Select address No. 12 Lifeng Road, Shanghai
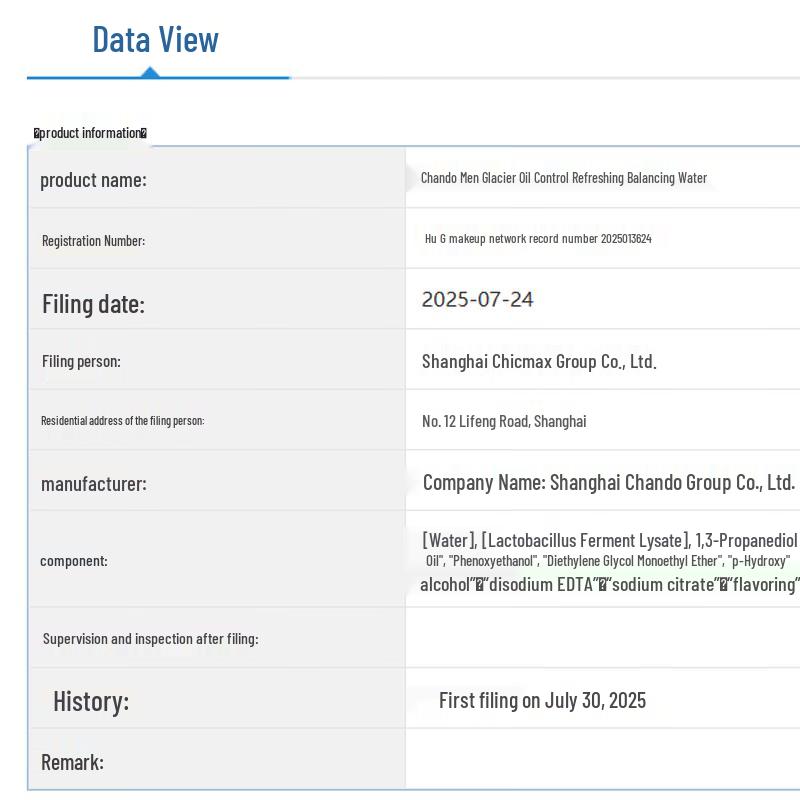Viewport: 800px width, 800px height. click(504, 421)
